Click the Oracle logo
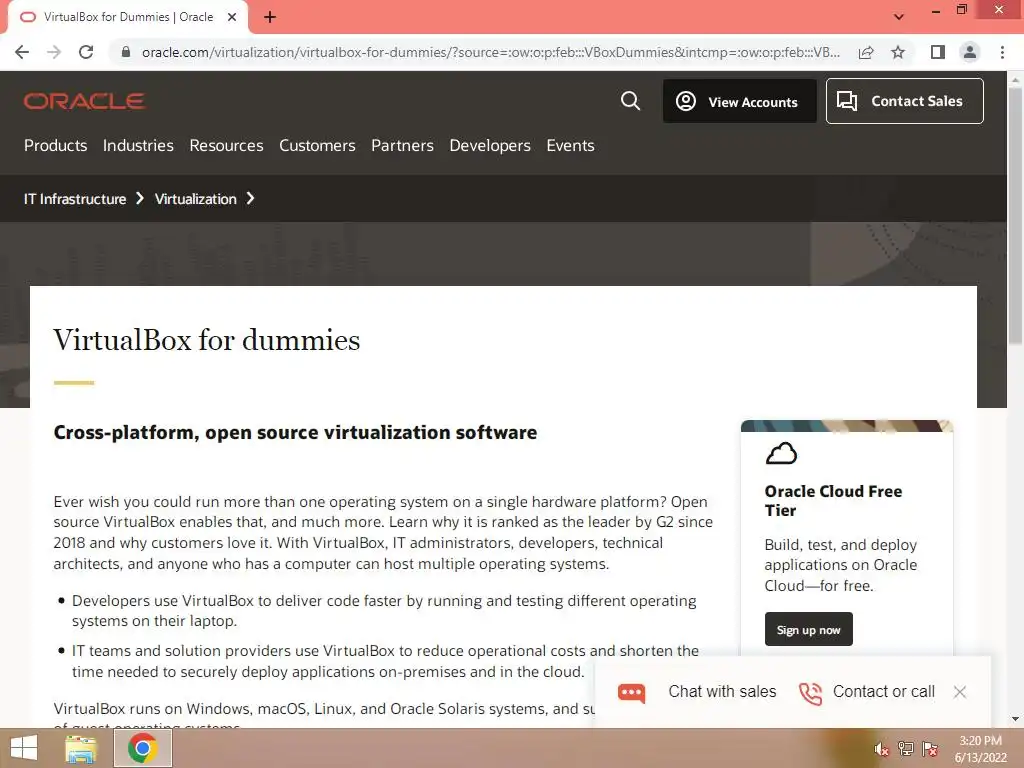Screen dimensions: 1024x768 84,101
